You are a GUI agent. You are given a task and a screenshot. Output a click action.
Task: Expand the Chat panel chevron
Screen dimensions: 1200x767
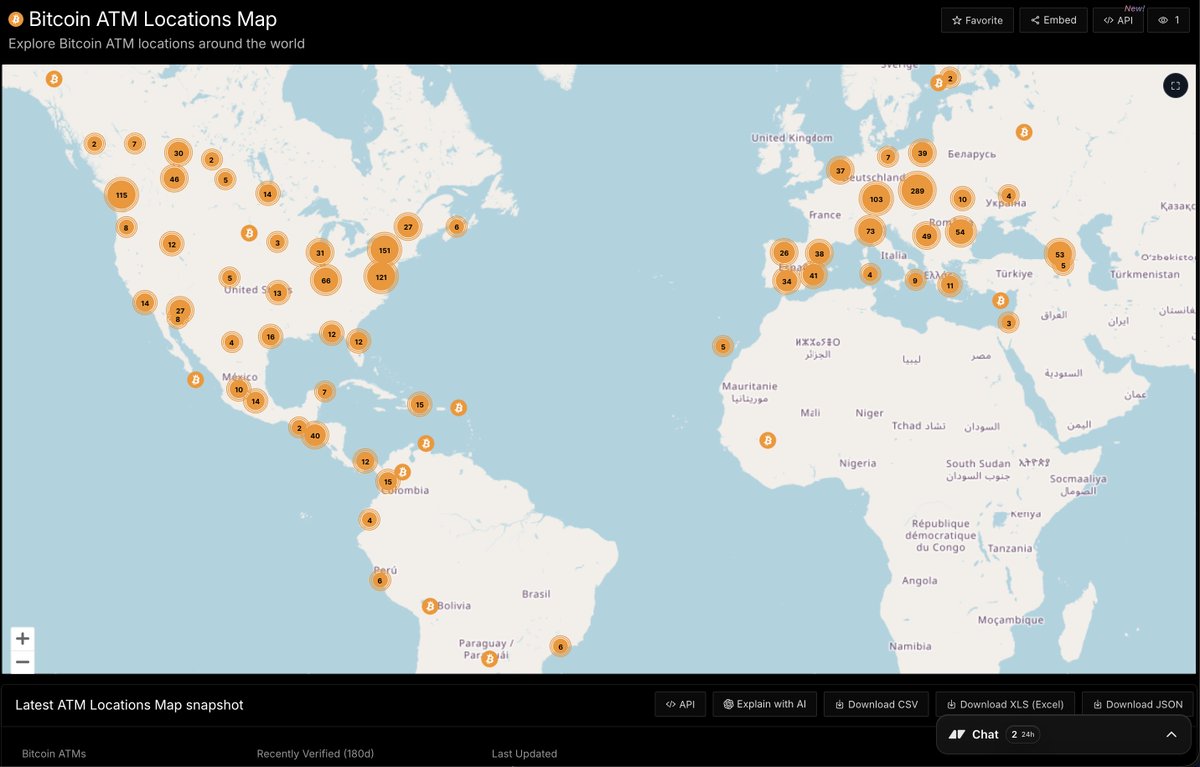pyautogui.click(x=1171, y=734)
